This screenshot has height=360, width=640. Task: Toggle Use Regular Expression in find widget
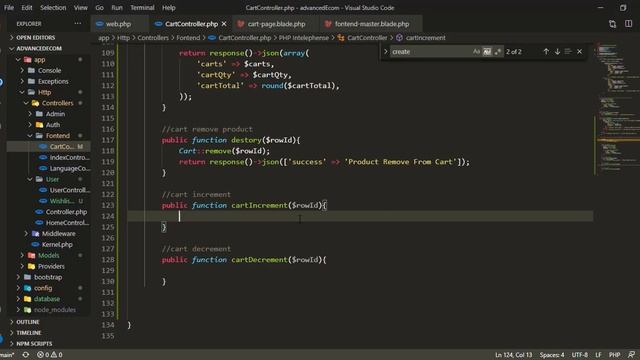pos(497,51)
